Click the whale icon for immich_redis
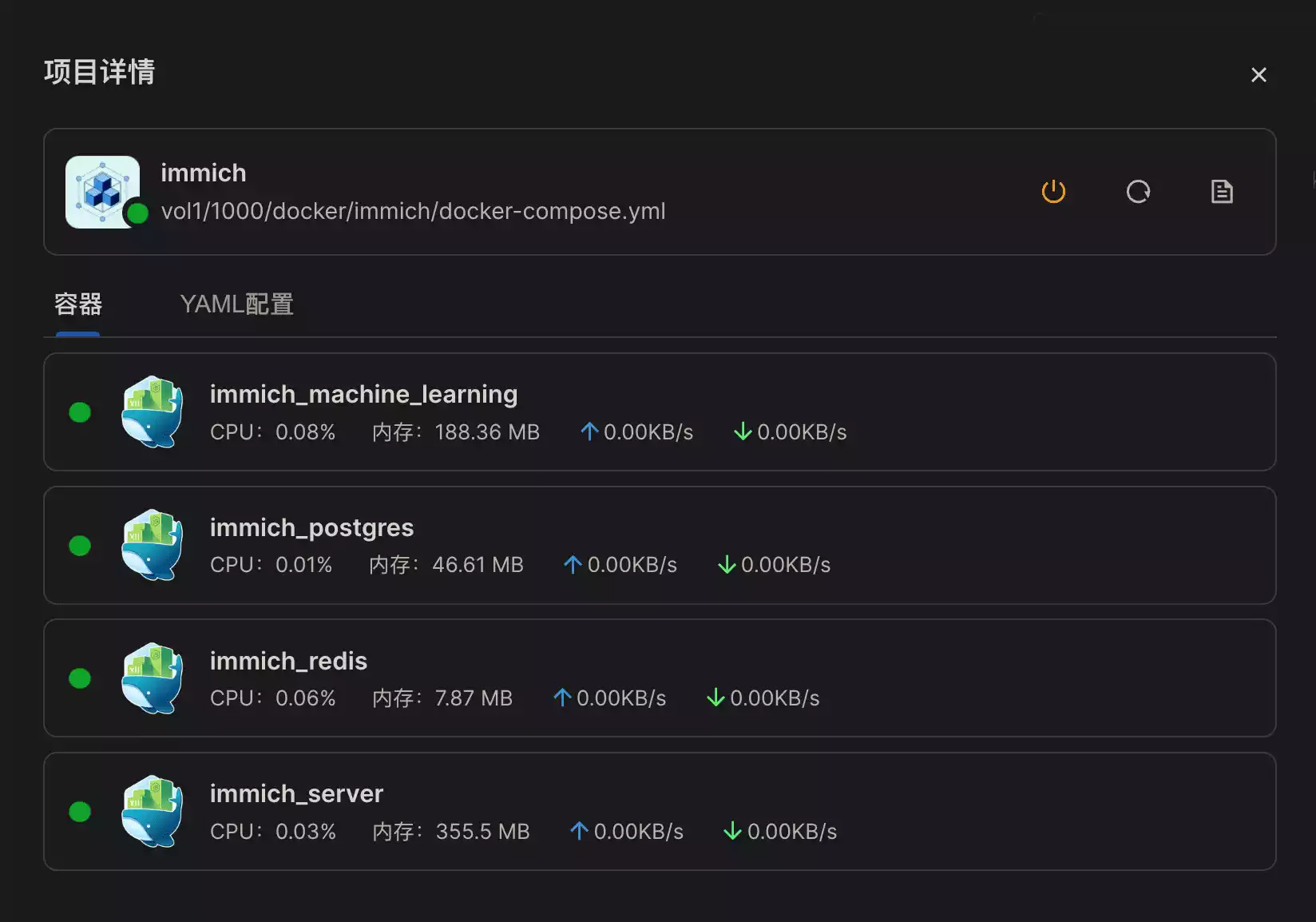This screenshot has height=922, width=1316. [x=152, y=678]
